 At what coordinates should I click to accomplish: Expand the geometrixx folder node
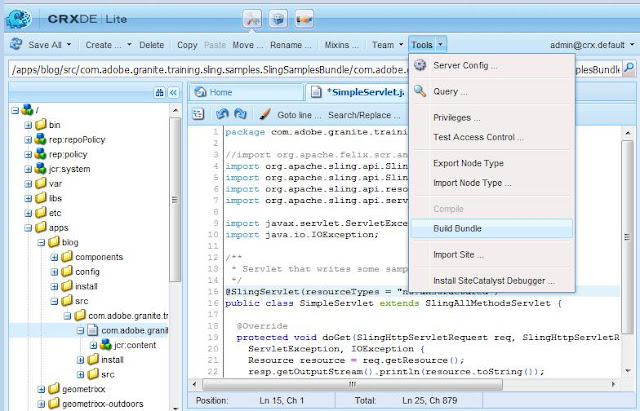pos(41,389)
